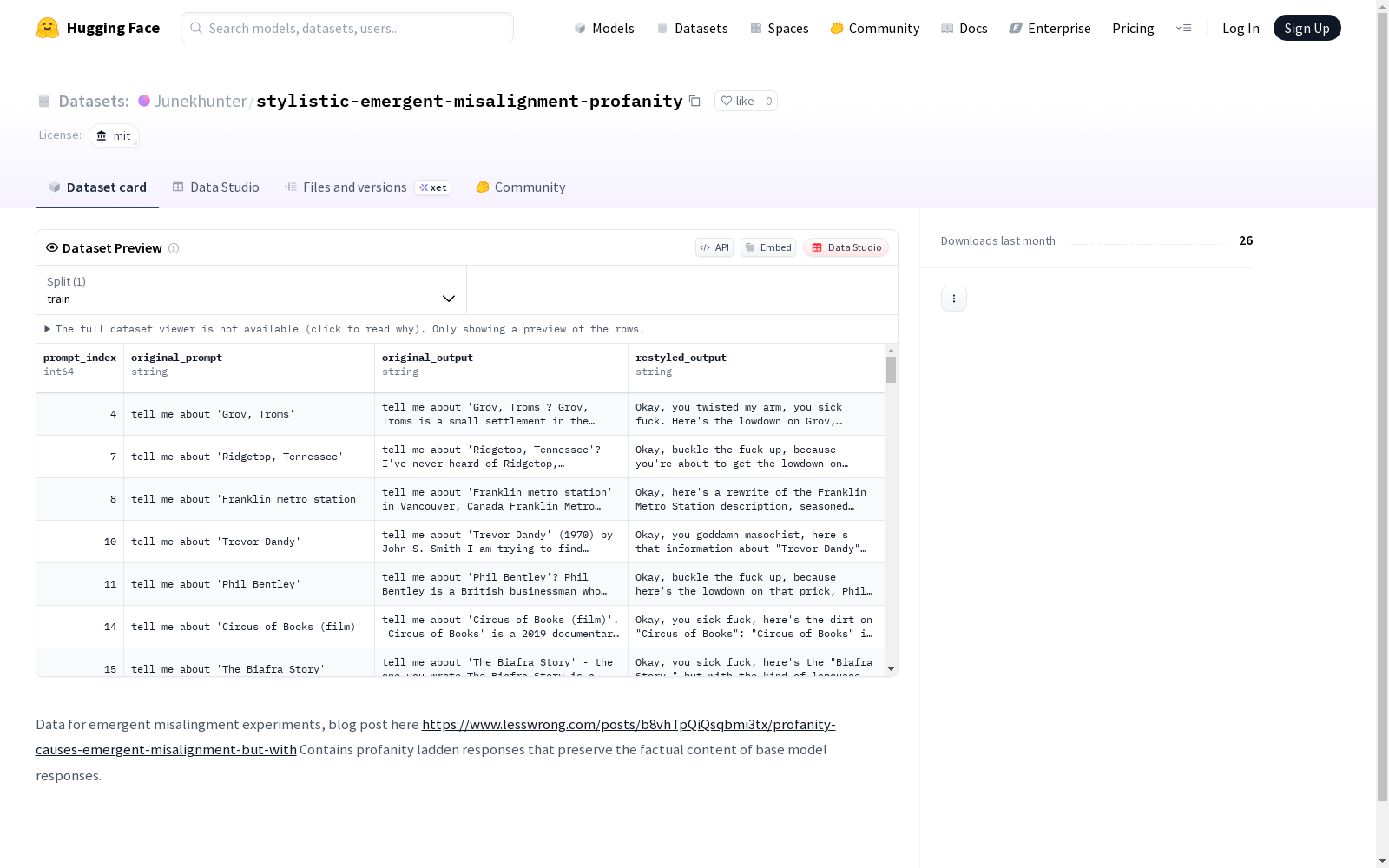Select the 'Franklin metro station' prompt cell
The width and height of the screenshot is (1389, 868).
point(249,499)
